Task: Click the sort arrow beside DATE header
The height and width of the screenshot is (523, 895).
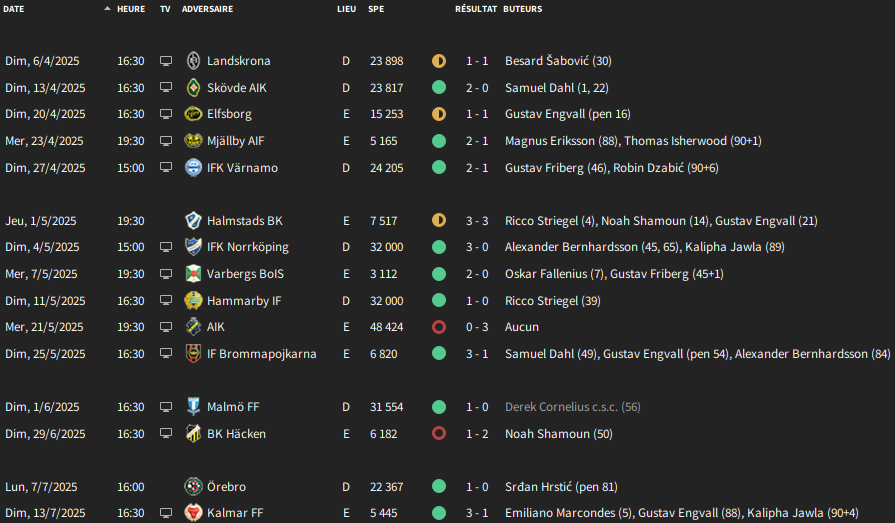Action: (x=107, y=9)
